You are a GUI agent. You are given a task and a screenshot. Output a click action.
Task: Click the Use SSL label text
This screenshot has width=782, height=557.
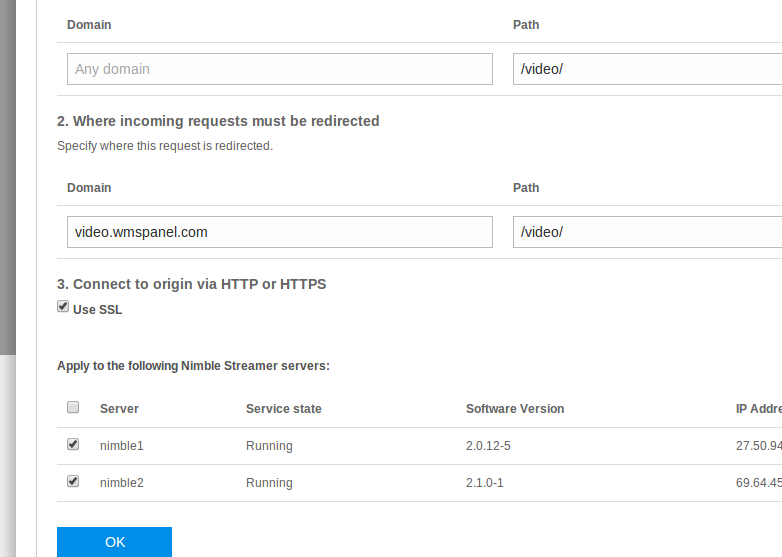tap(98, 310)
